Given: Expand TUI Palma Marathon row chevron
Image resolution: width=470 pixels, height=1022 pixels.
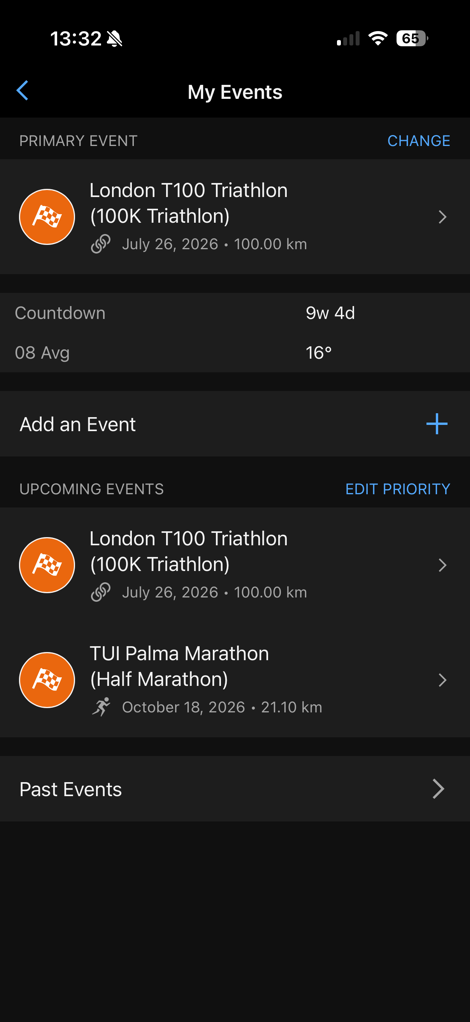Looking at the screenshot, I should (x=443, y=680).
